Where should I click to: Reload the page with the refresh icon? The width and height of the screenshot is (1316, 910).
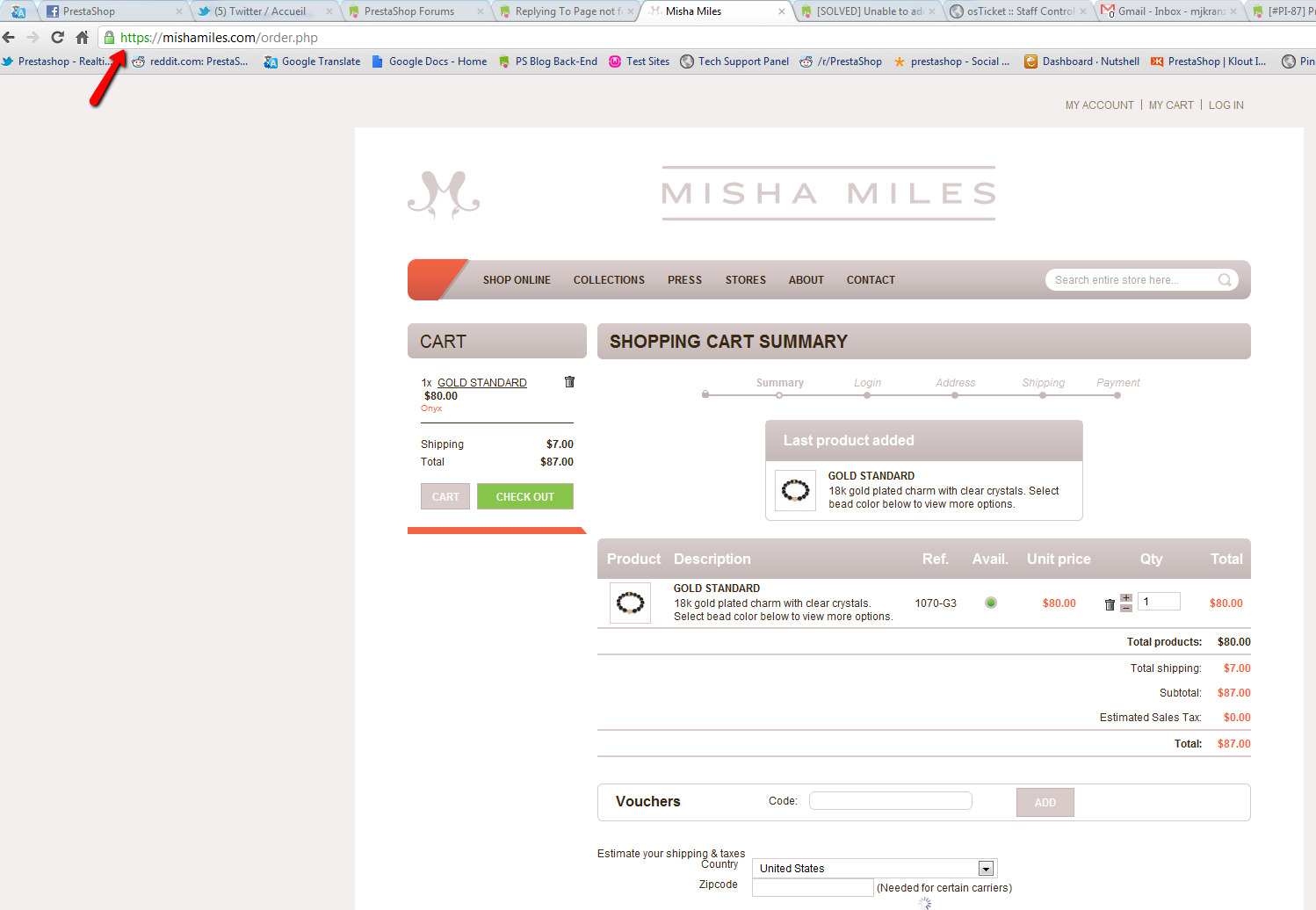coord(57,38)
